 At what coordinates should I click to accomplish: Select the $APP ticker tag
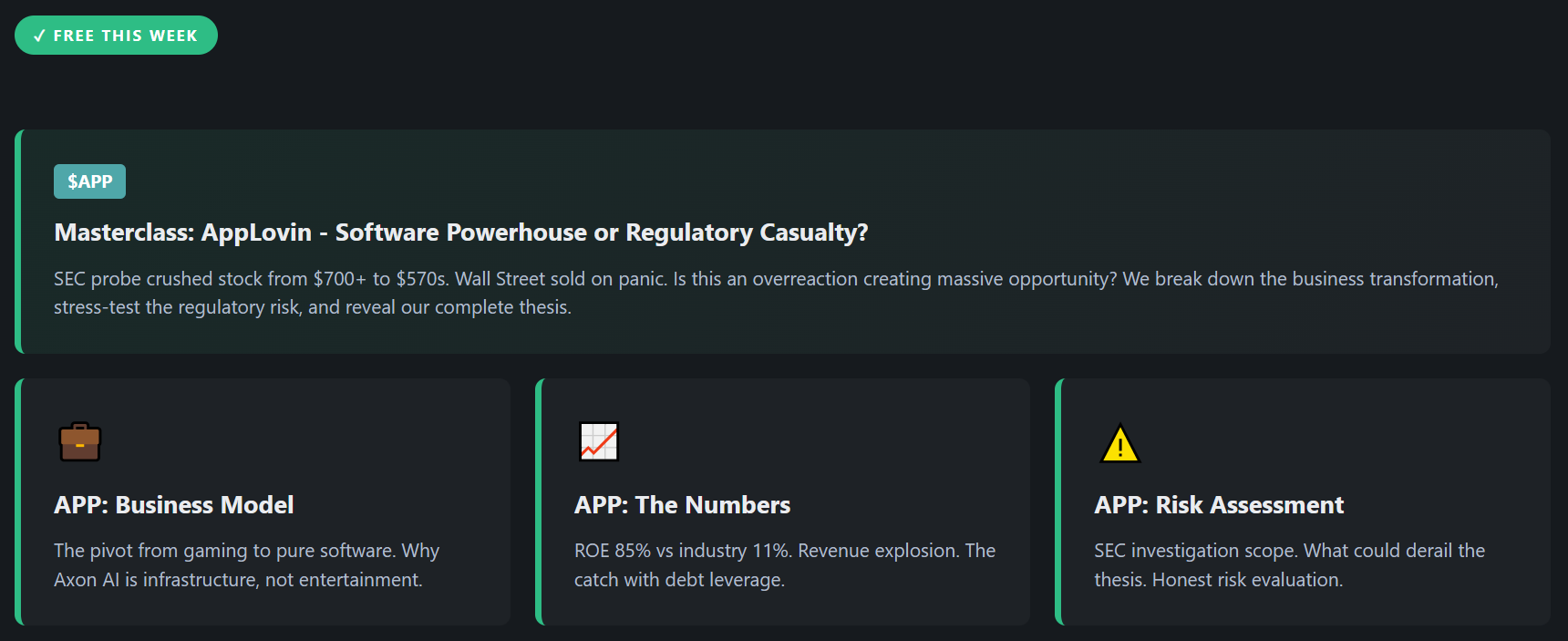(x=89, y=181)
